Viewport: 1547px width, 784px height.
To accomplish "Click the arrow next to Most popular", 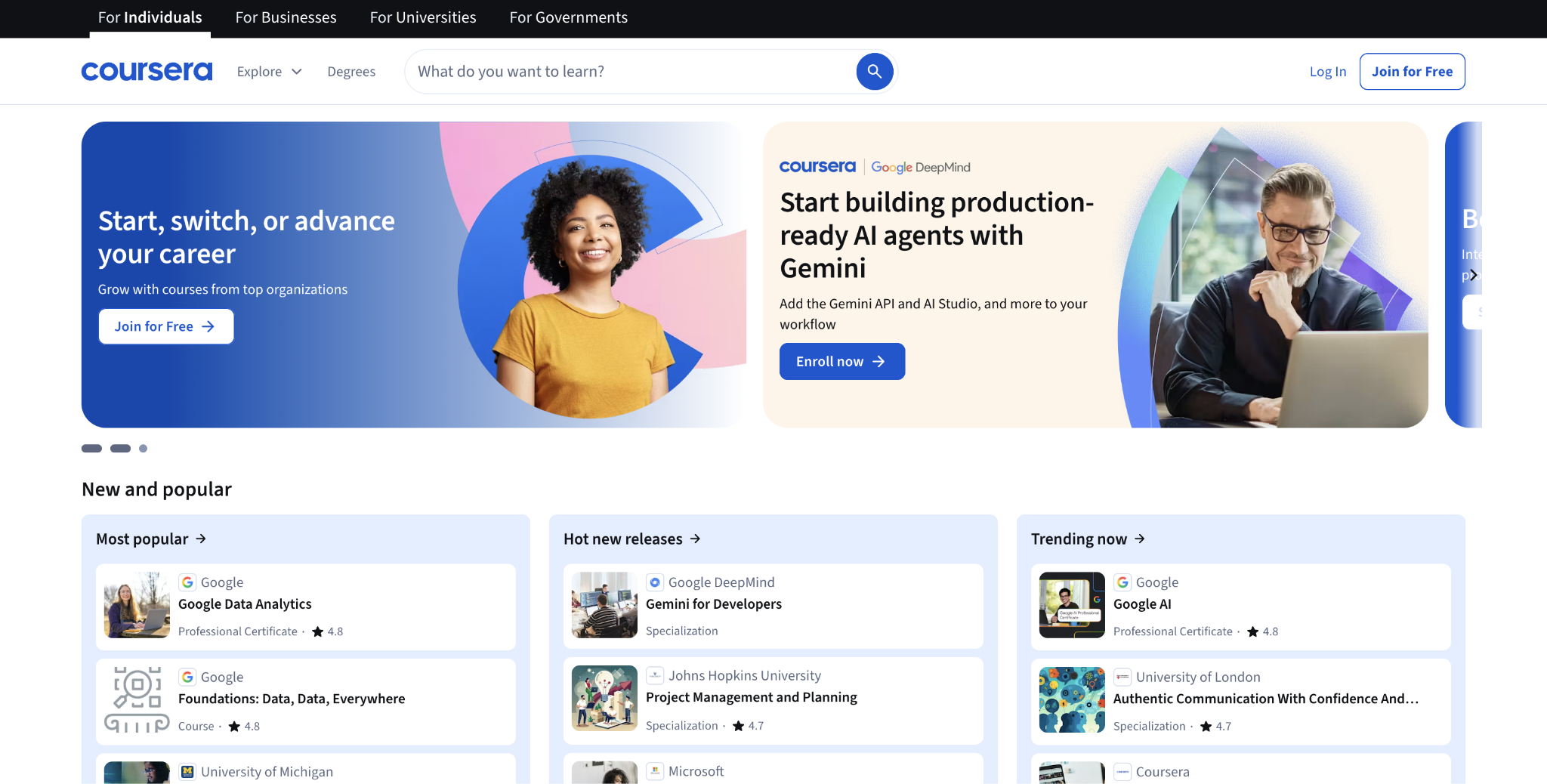I will coord(201,539).
